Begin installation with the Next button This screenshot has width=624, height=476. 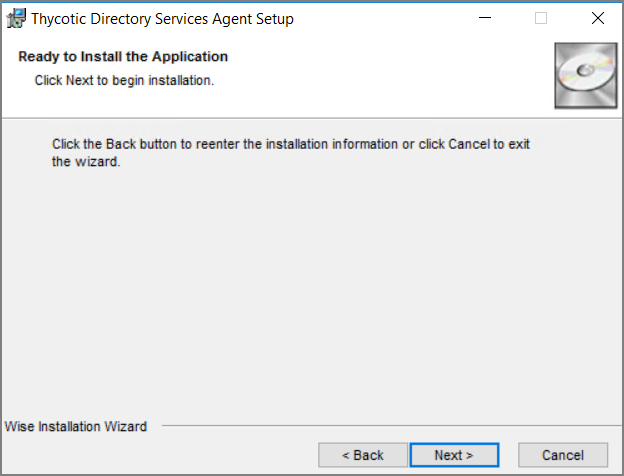tap(454, 455)
